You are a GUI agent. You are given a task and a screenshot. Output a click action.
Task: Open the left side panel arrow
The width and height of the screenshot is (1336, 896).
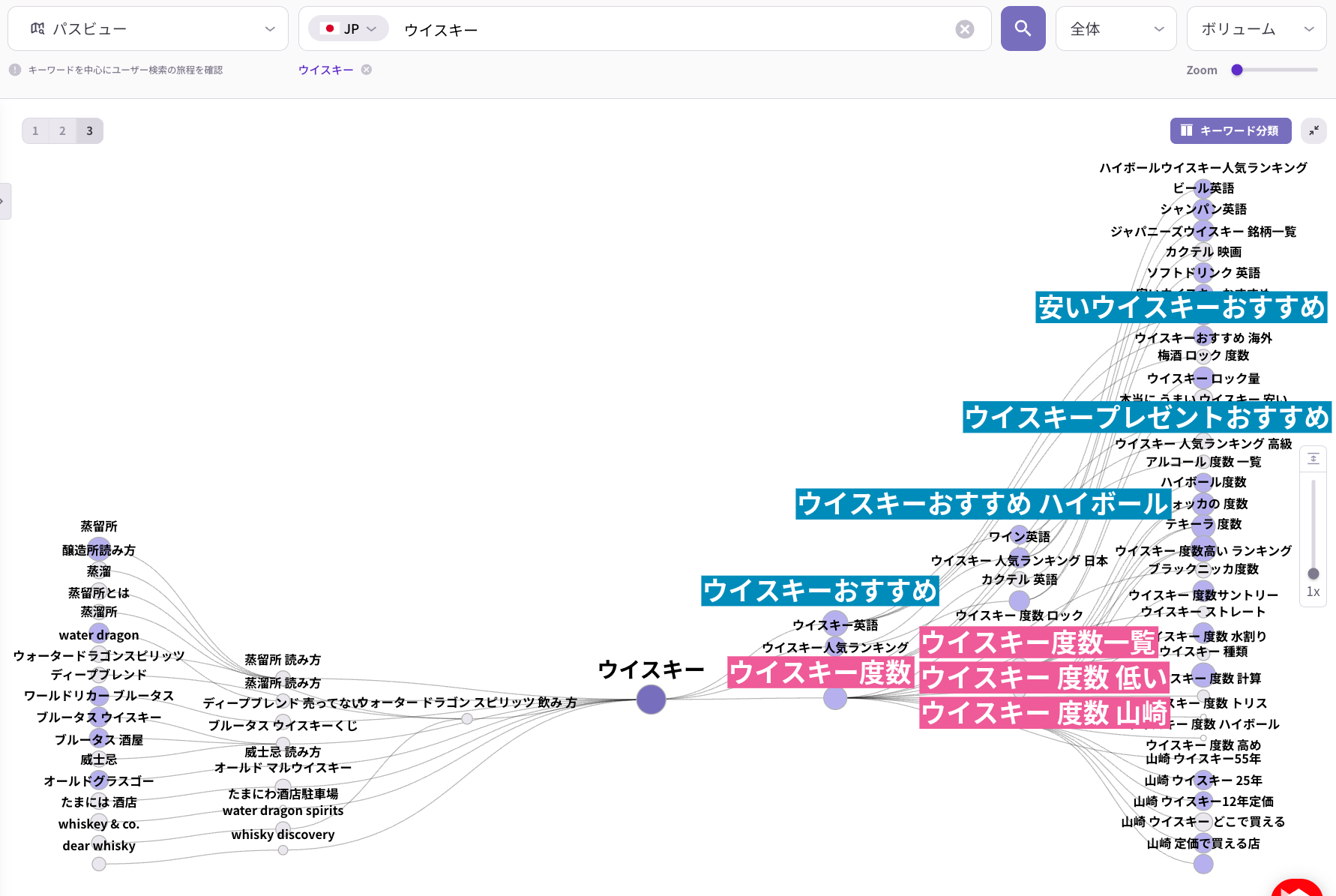pyautogui.click(x=4, y=201)
